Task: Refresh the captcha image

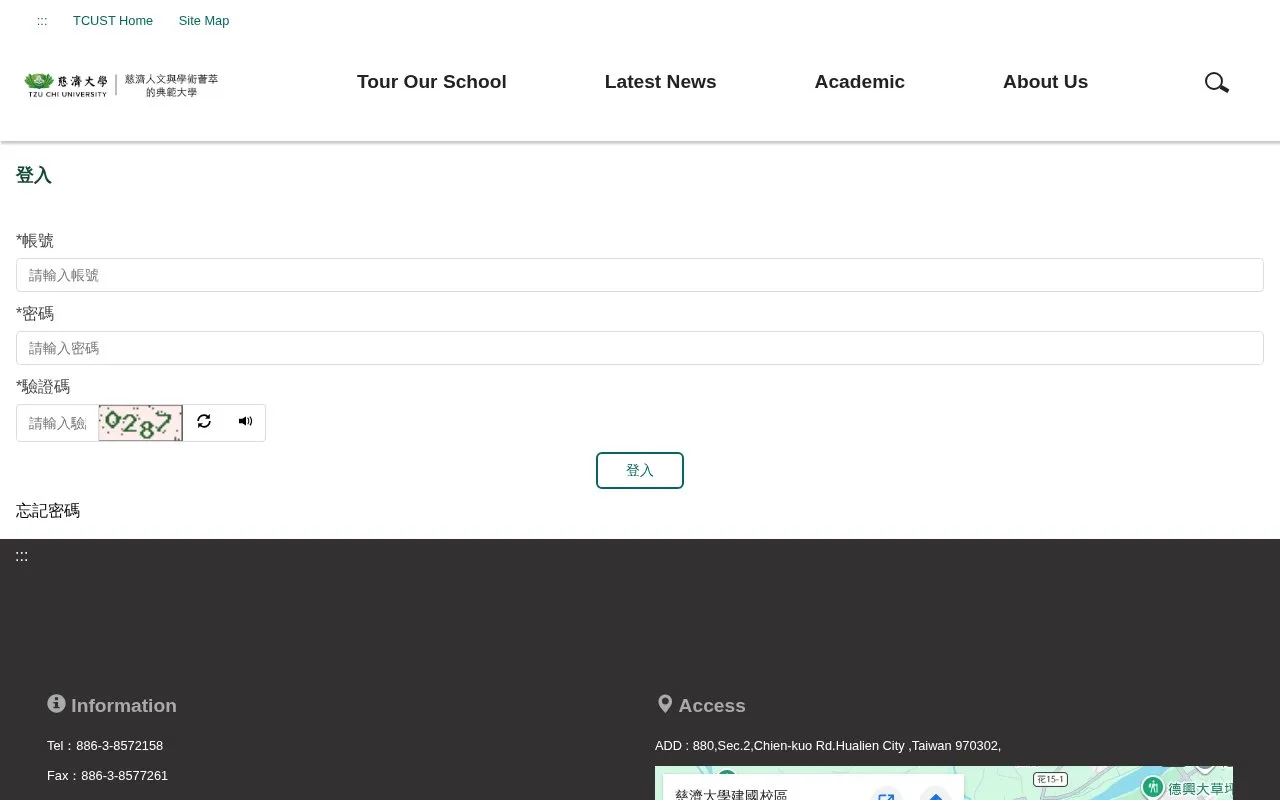Action: pyautogui.click(x=204, y=422)
